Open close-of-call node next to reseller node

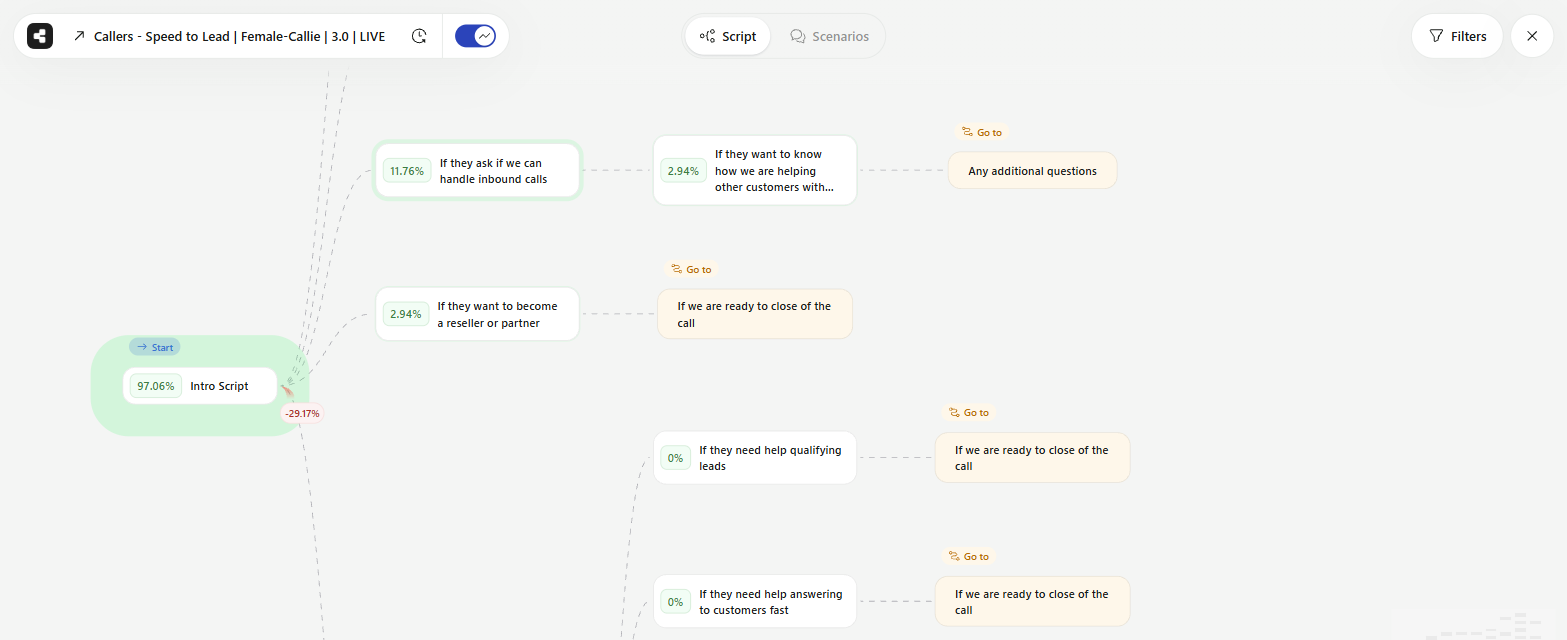tap(755, 314)
